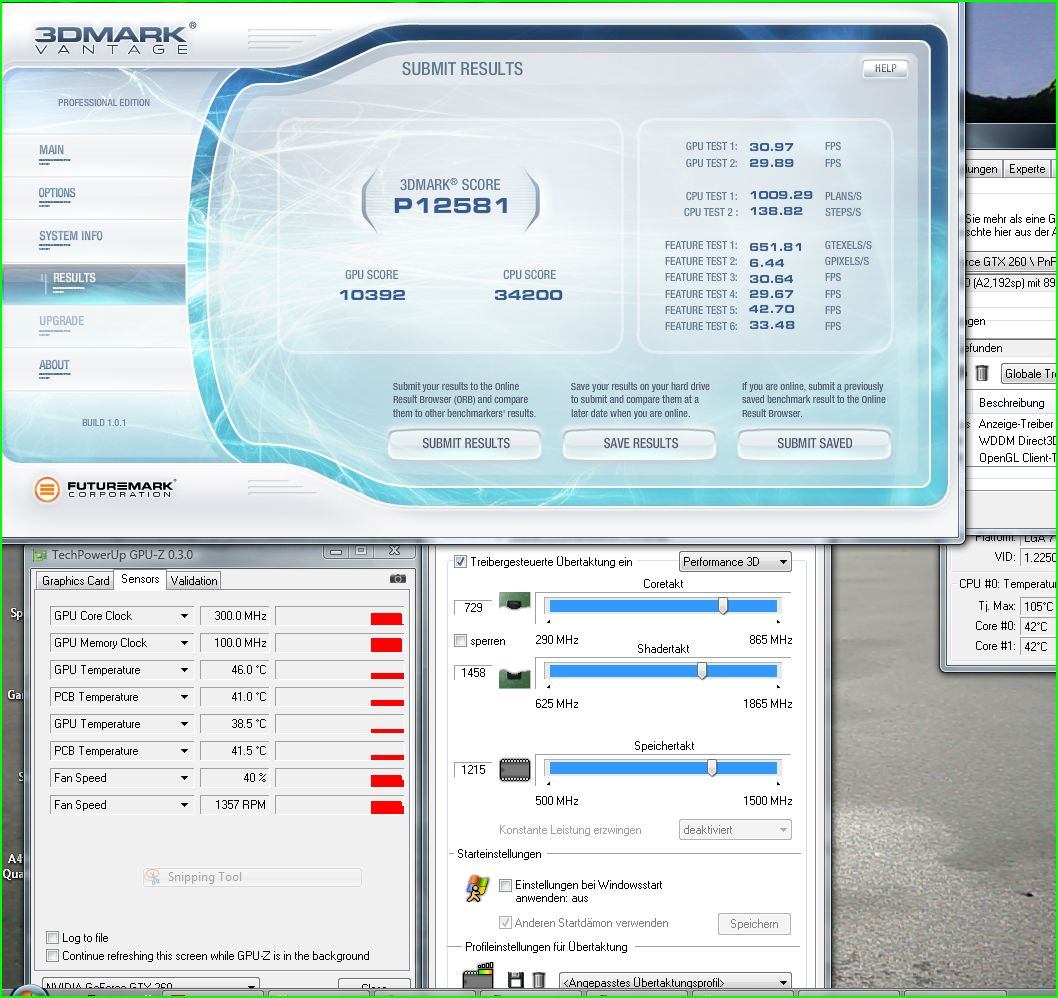Click the Futuremark orange logo icon
Image resolution: width=1058 pixels, height=998 pixels.
click(x=47, y=489)
